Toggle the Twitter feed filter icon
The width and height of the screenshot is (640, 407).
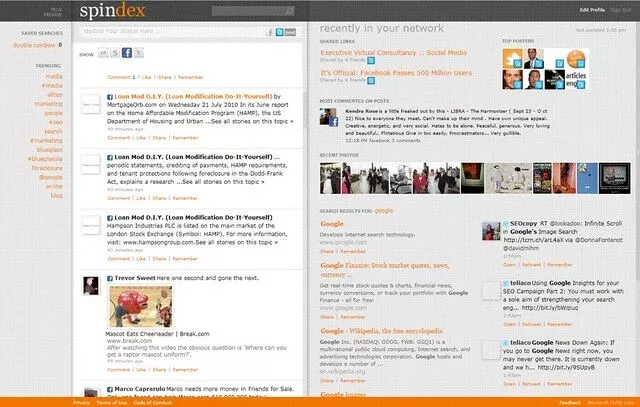(139, 53)
